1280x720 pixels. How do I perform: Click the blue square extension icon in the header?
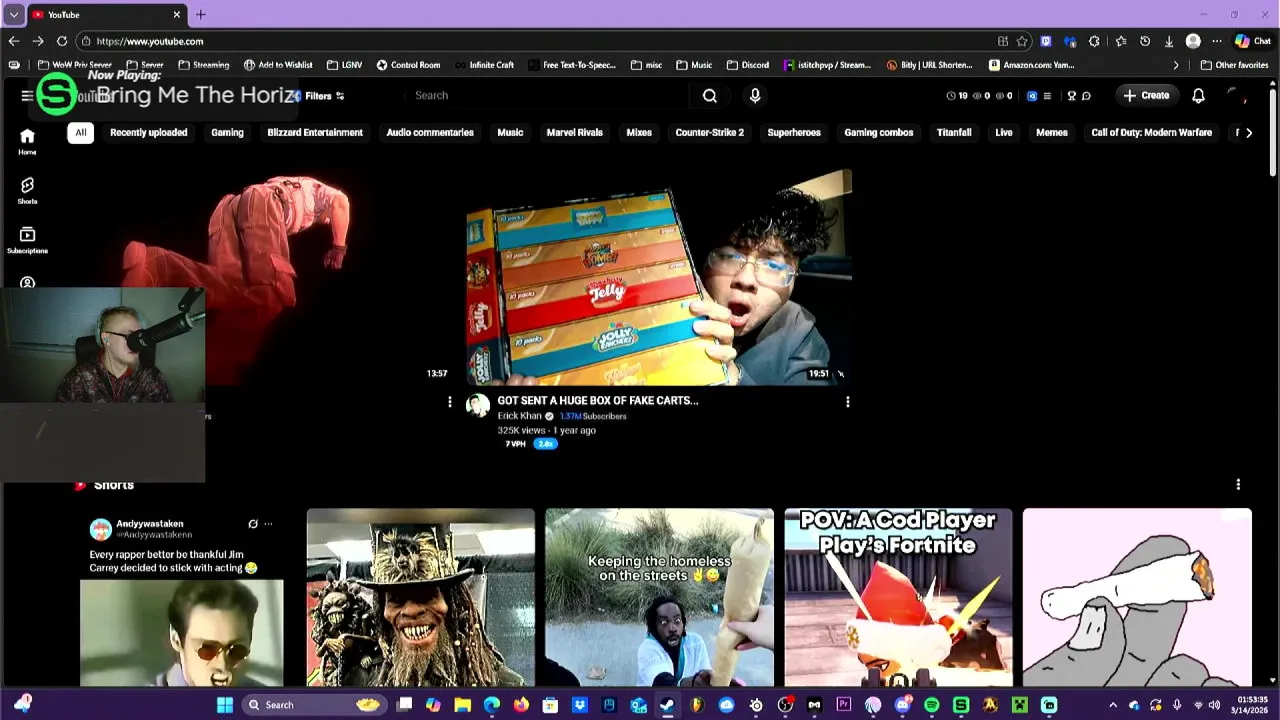pos(1032,96)
